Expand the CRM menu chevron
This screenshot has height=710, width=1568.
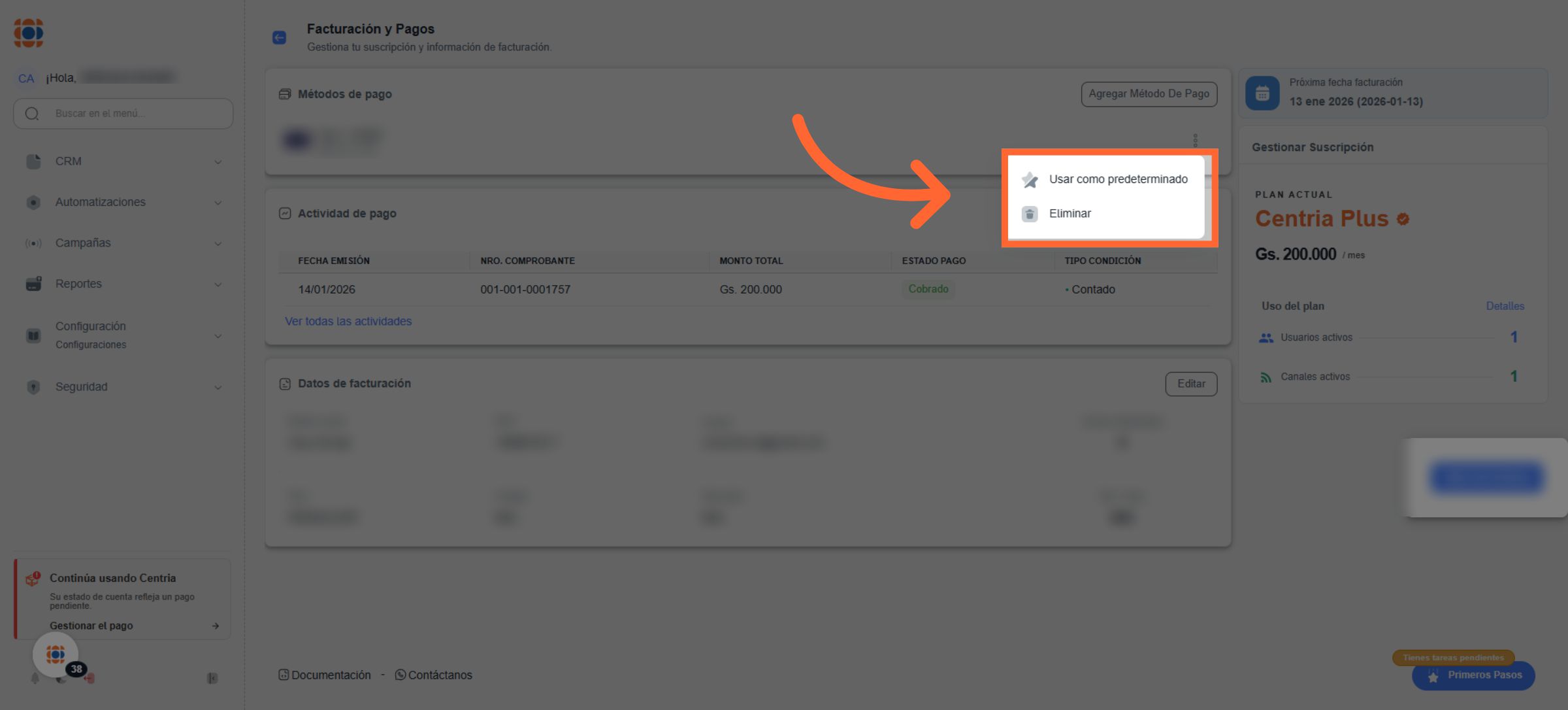click(x=218, y=162)
